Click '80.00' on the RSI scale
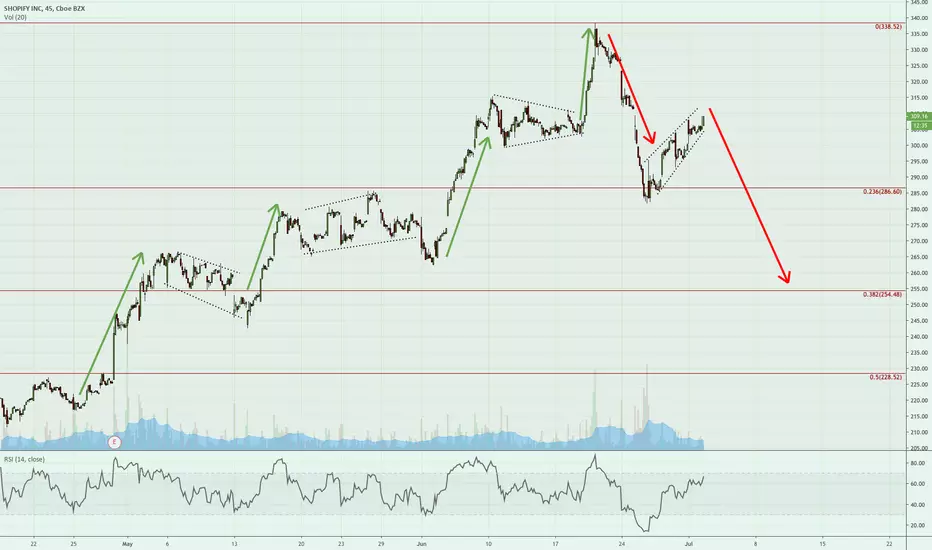932x550 pixels. [x=918, y=463]
